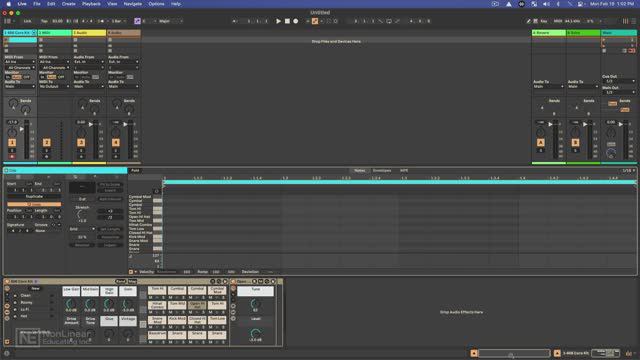
Task: Toggle track 1 activator button
Action: pyautogui.click(x=12, y=142)
